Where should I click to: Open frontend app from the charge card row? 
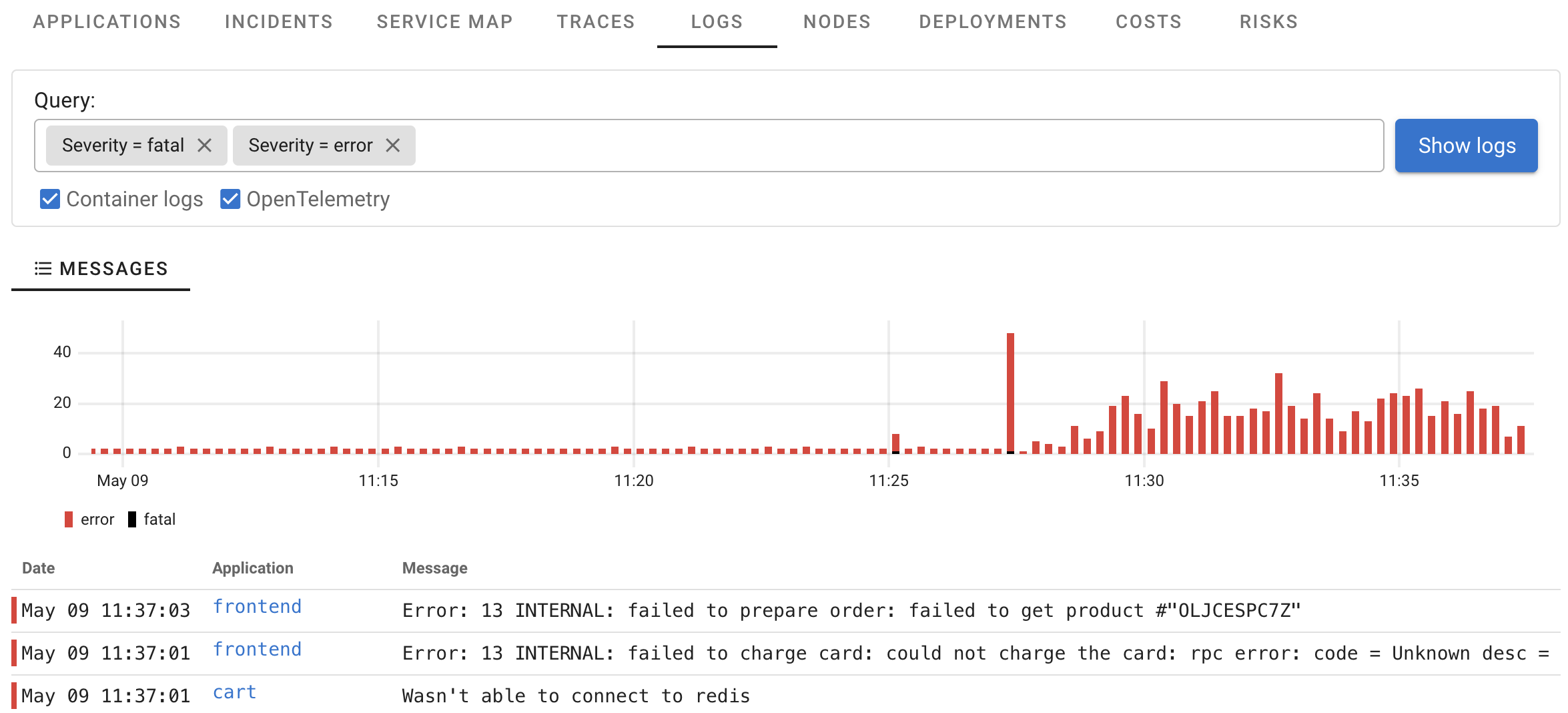pyautogui.click(x=257, y=649)
